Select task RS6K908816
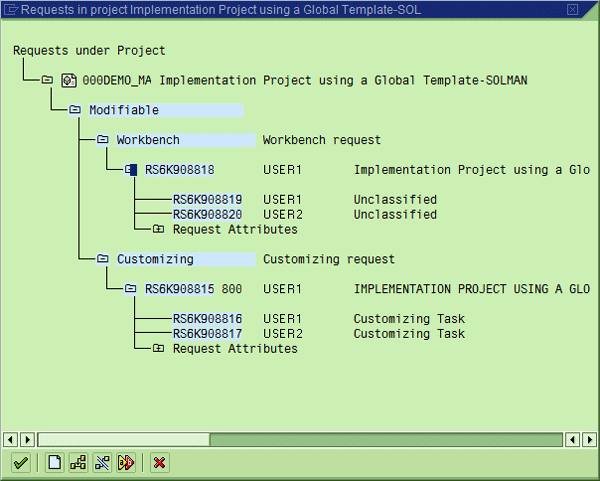This screenshot has width=600, height=481. [207, 319]
